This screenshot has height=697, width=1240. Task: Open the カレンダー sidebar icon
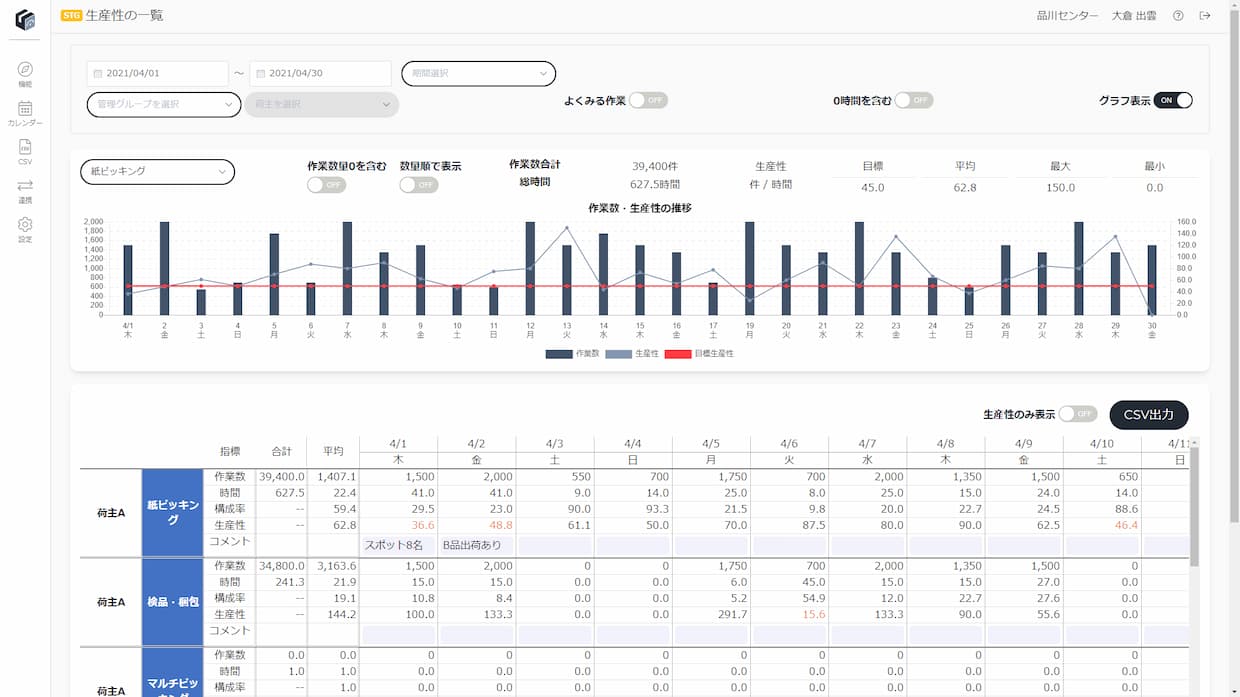(25, 108)
